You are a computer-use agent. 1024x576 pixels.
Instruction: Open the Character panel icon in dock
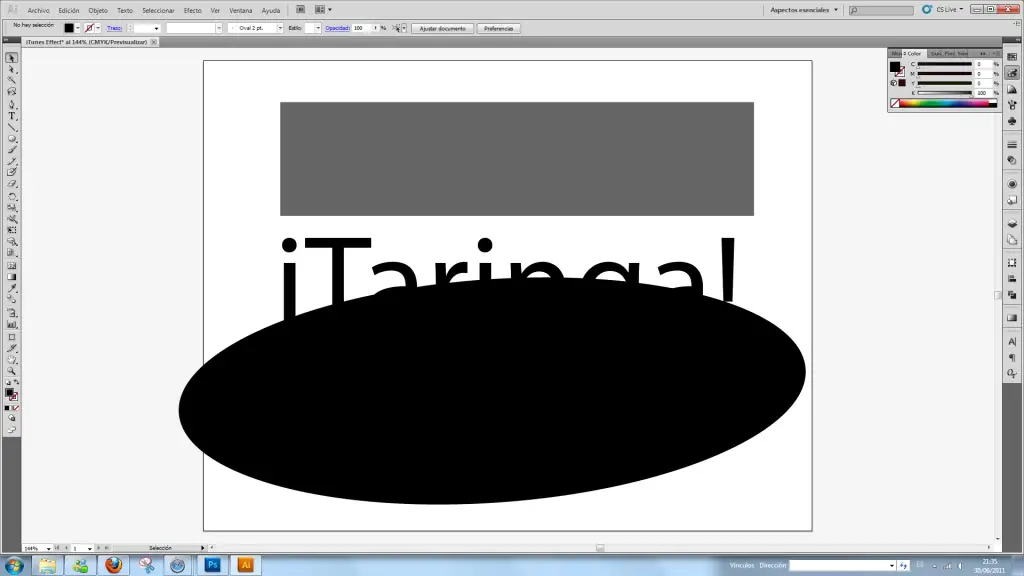tap(1012, 342)
